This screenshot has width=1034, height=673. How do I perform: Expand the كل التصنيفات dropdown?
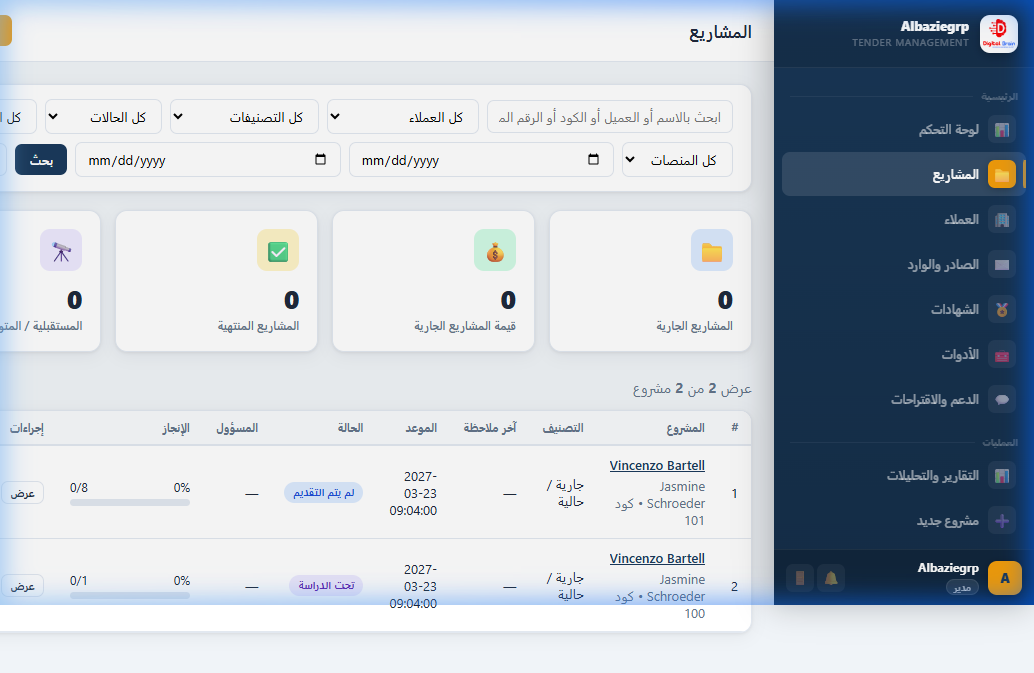coord(244,117)
